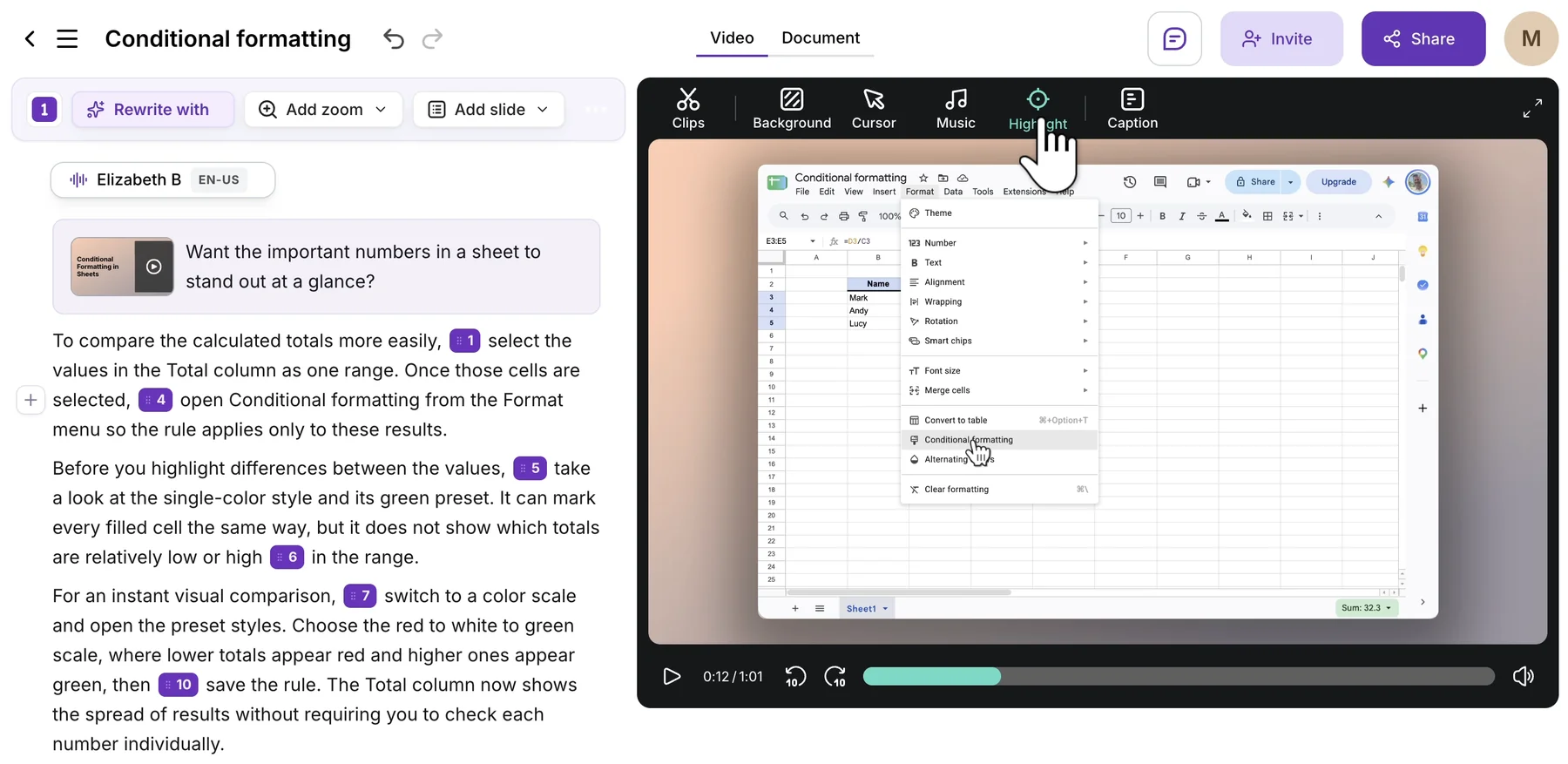This screenshot has height=764, width=1568.
Task: Click the step 6 marker in the script
Action: [287, 557]
